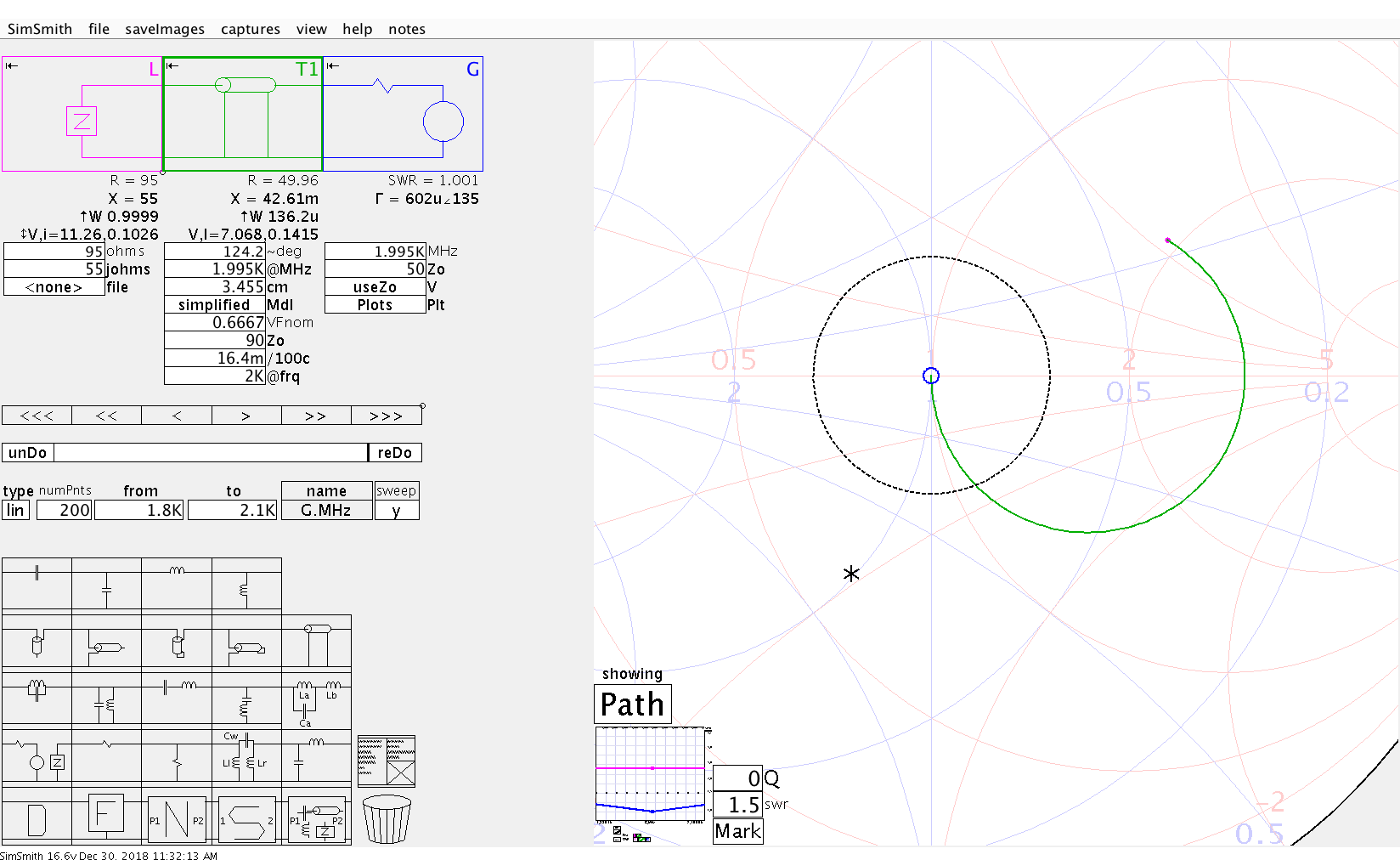Pick the vertical shorted-stub component
1400x860 pixels.
(x=177, y=642)
